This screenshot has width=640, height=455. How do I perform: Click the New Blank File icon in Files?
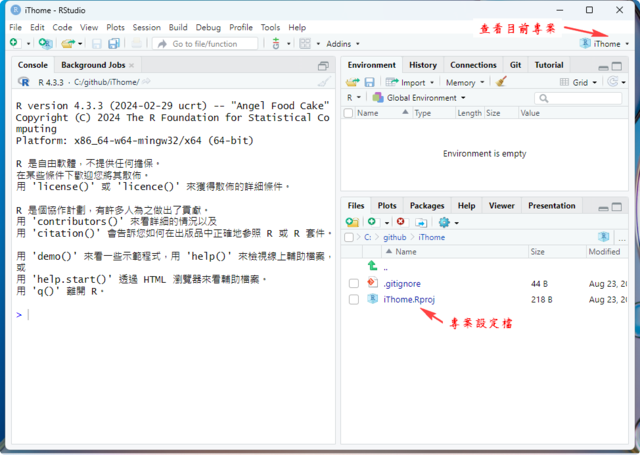[x=372, y=222]
